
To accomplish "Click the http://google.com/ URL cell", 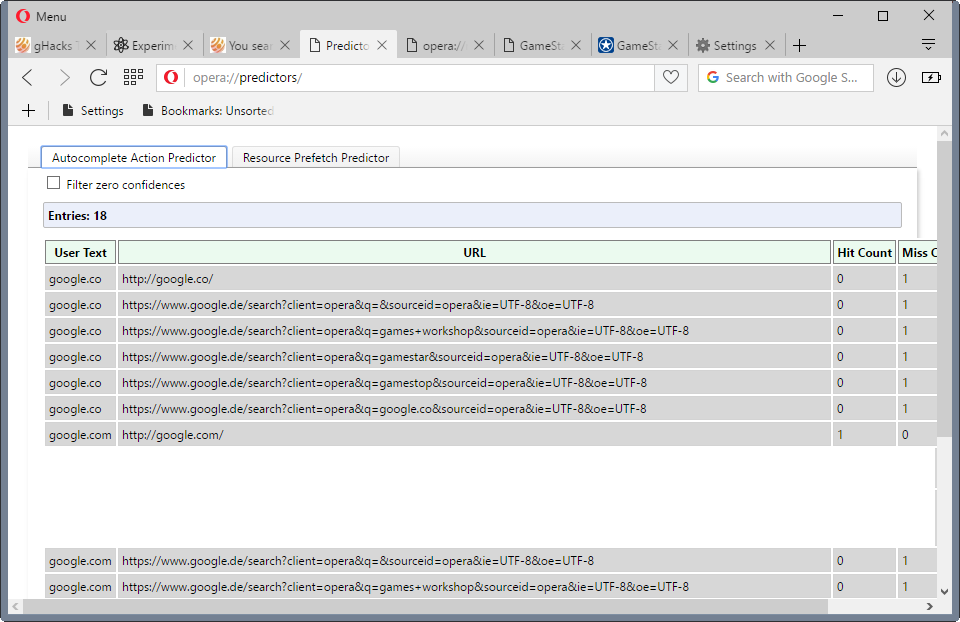I will 474,435.
